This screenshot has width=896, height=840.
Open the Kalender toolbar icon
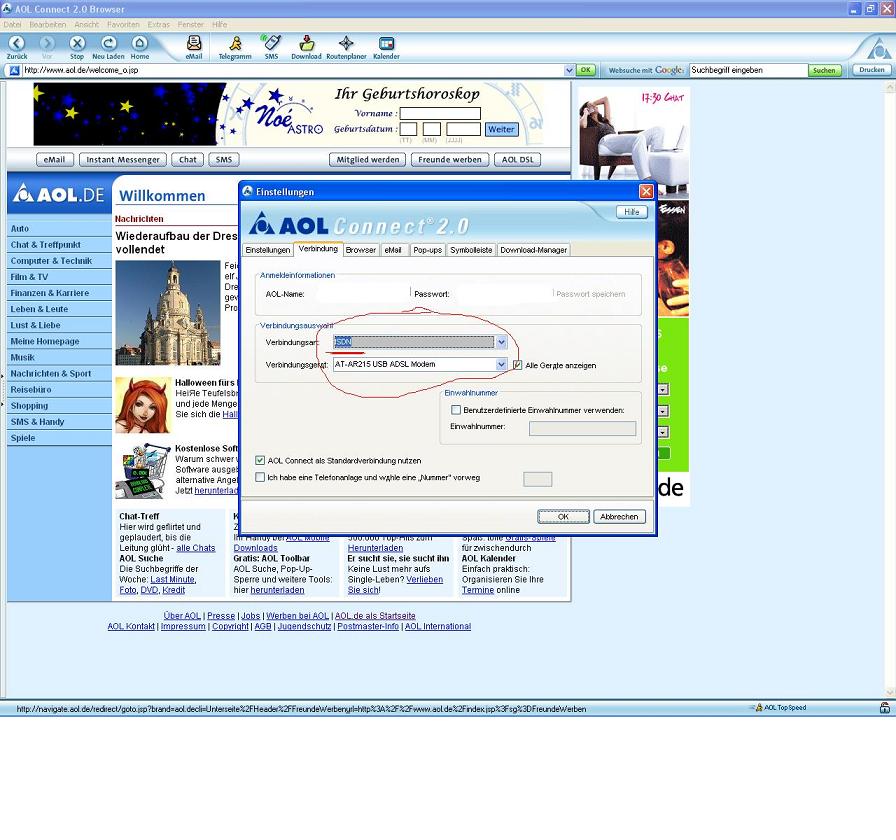(x=386, y=43)
